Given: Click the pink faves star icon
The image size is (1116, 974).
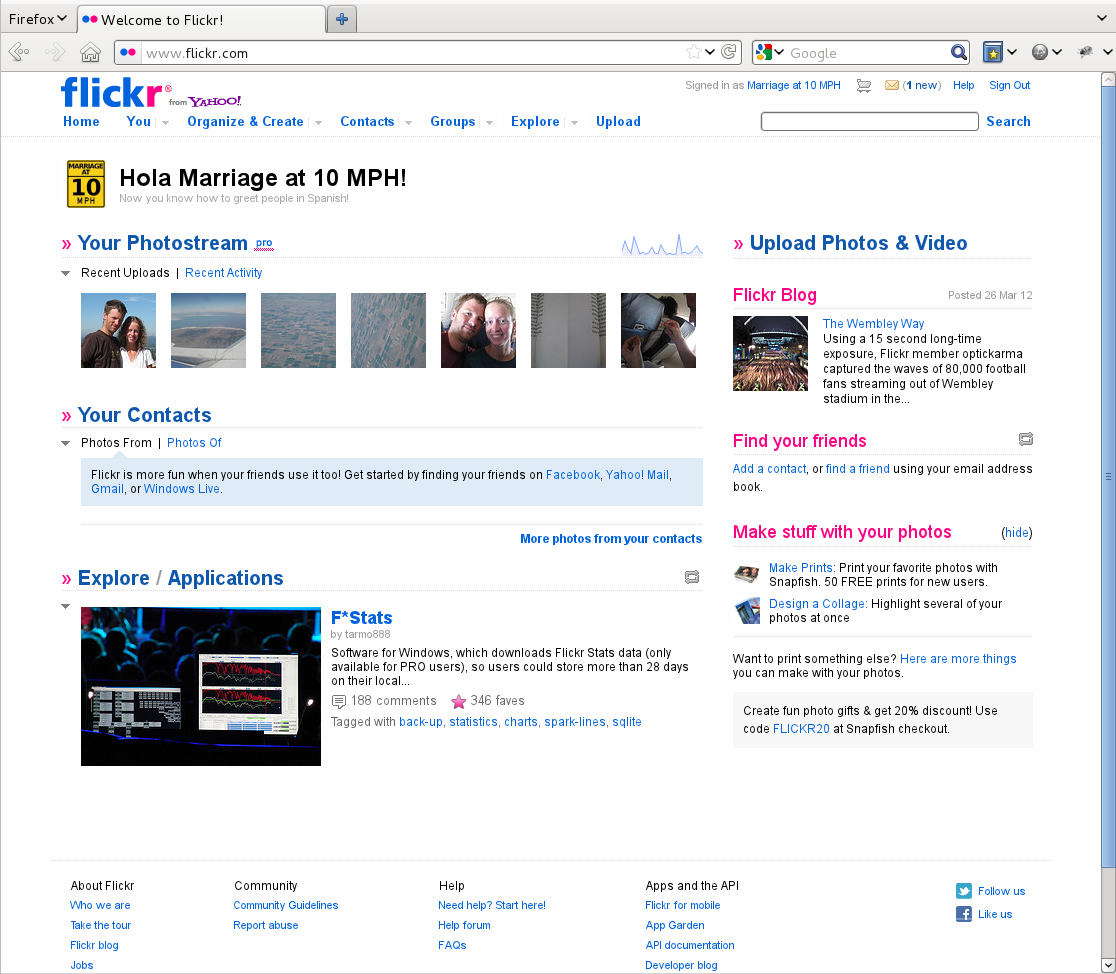Looking at the screenshot, I should (458, 701).
